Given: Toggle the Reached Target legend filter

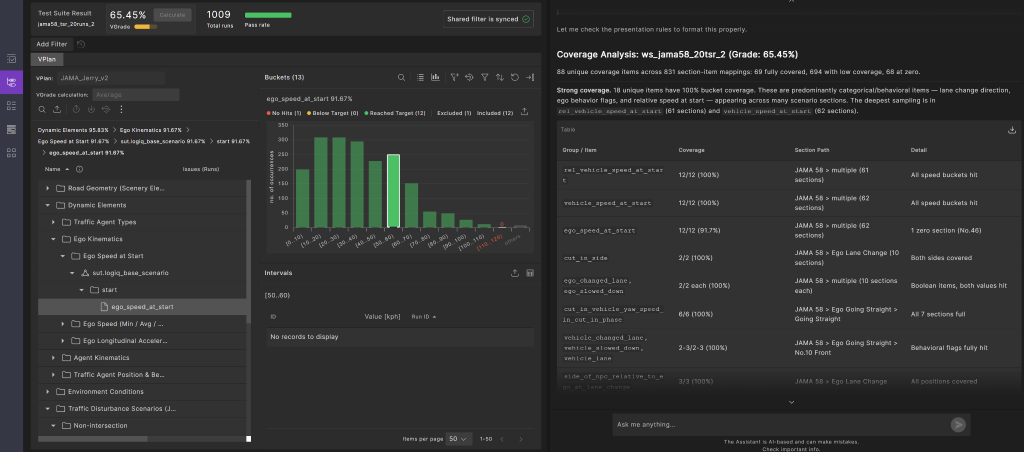Looking at the screenshot, I should click(x=395, y=113).
